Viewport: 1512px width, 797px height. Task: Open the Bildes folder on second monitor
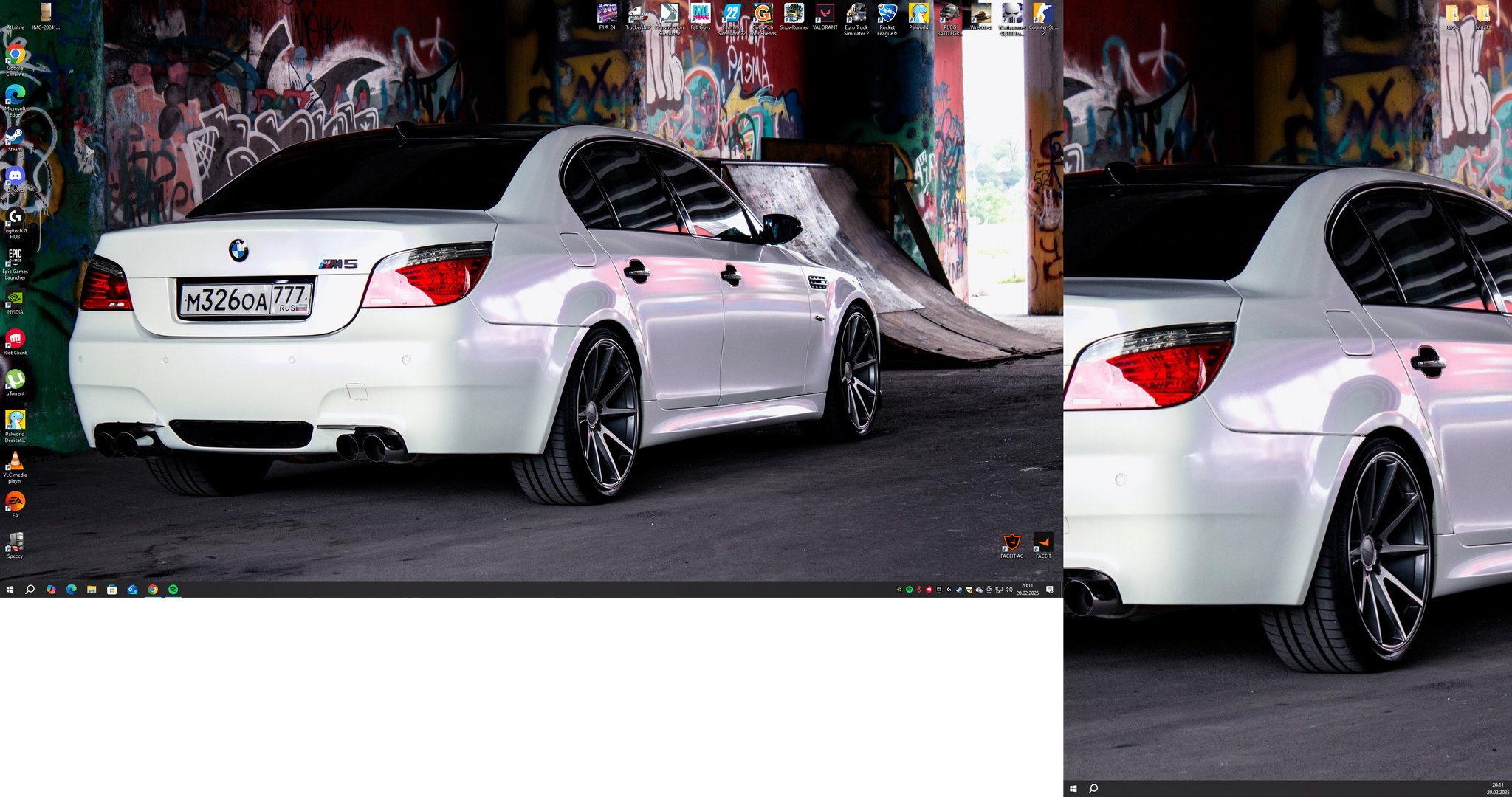(x=1452, y=16)
